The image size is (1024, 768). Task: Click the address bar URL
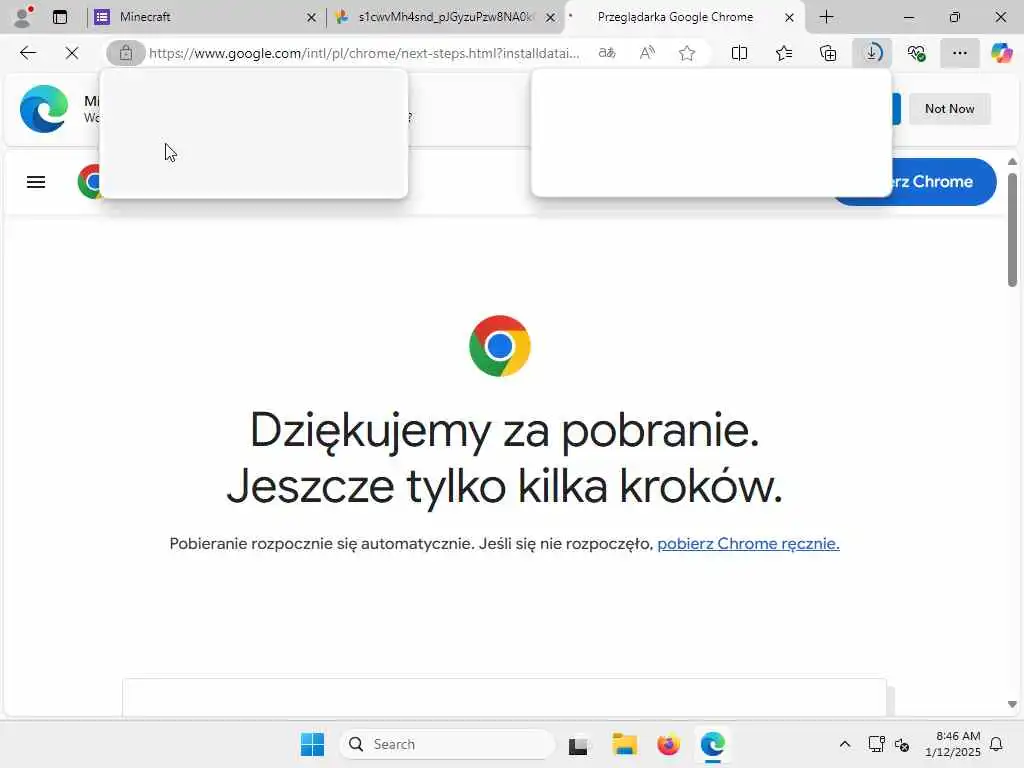[364, 53]
